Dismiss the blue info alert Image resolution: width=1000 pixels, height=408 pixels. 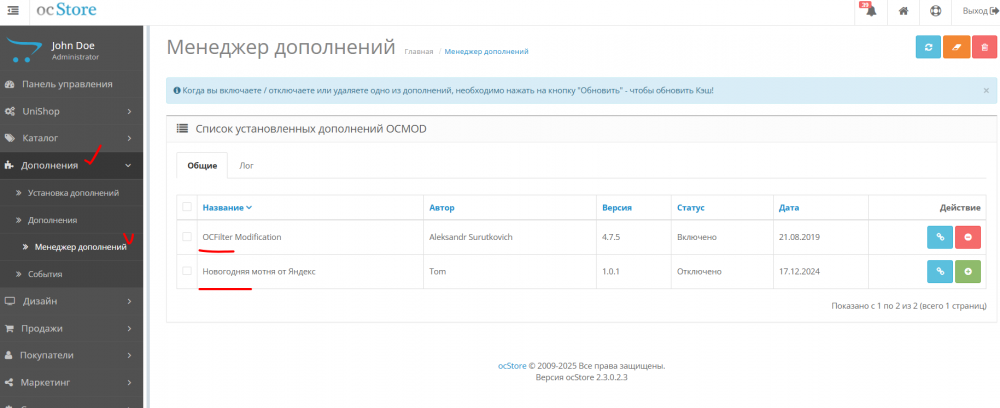pyautogui.click(x=986, y=91)
